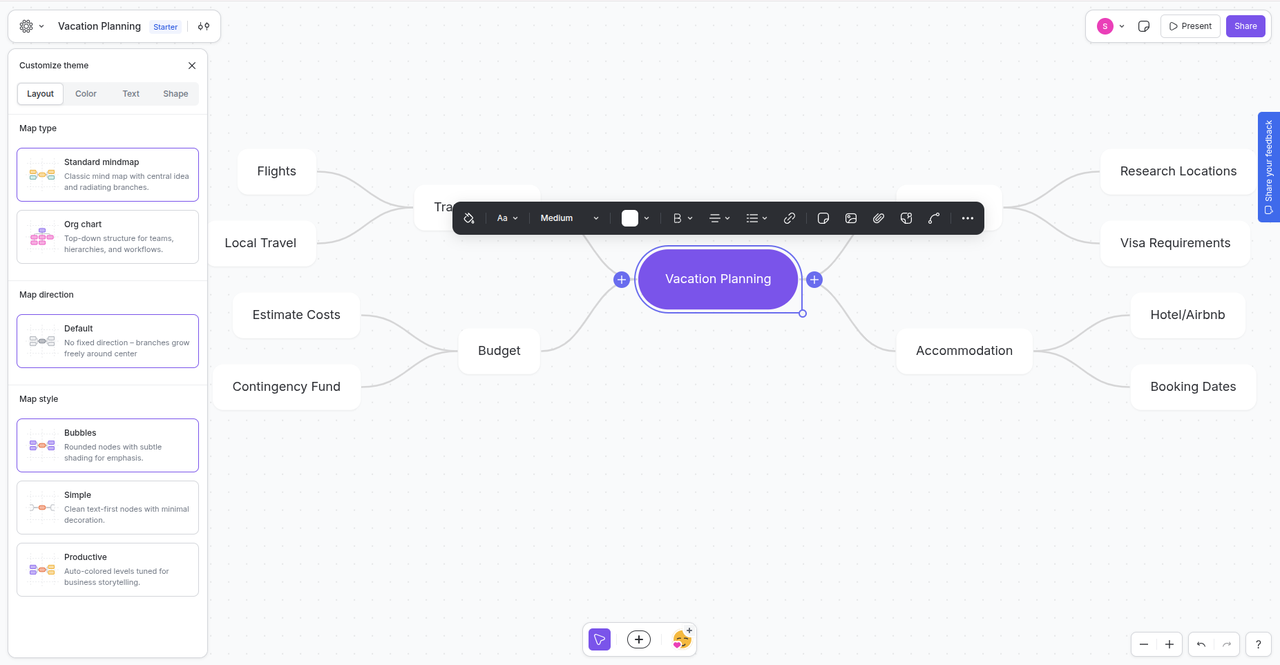
Task: Open help with the question mark button
Action: 1259,644
